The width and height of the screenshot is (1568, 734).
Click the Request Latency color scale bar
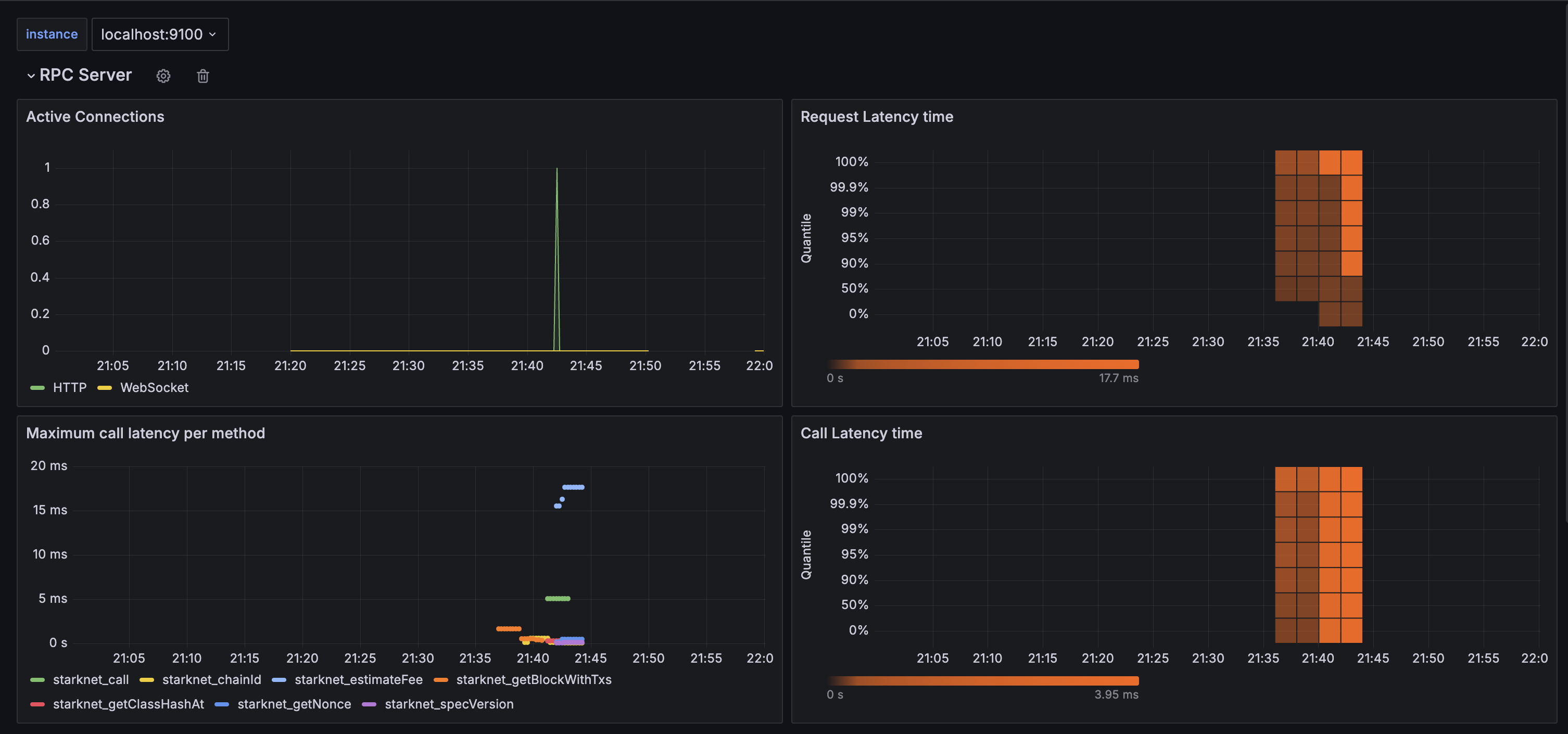click(983, 364)
